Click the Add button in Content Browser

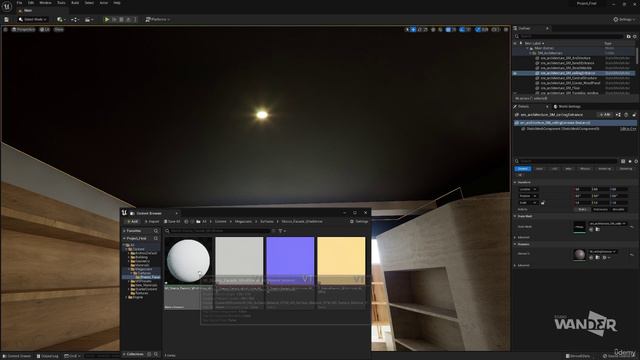pos(133,222)
